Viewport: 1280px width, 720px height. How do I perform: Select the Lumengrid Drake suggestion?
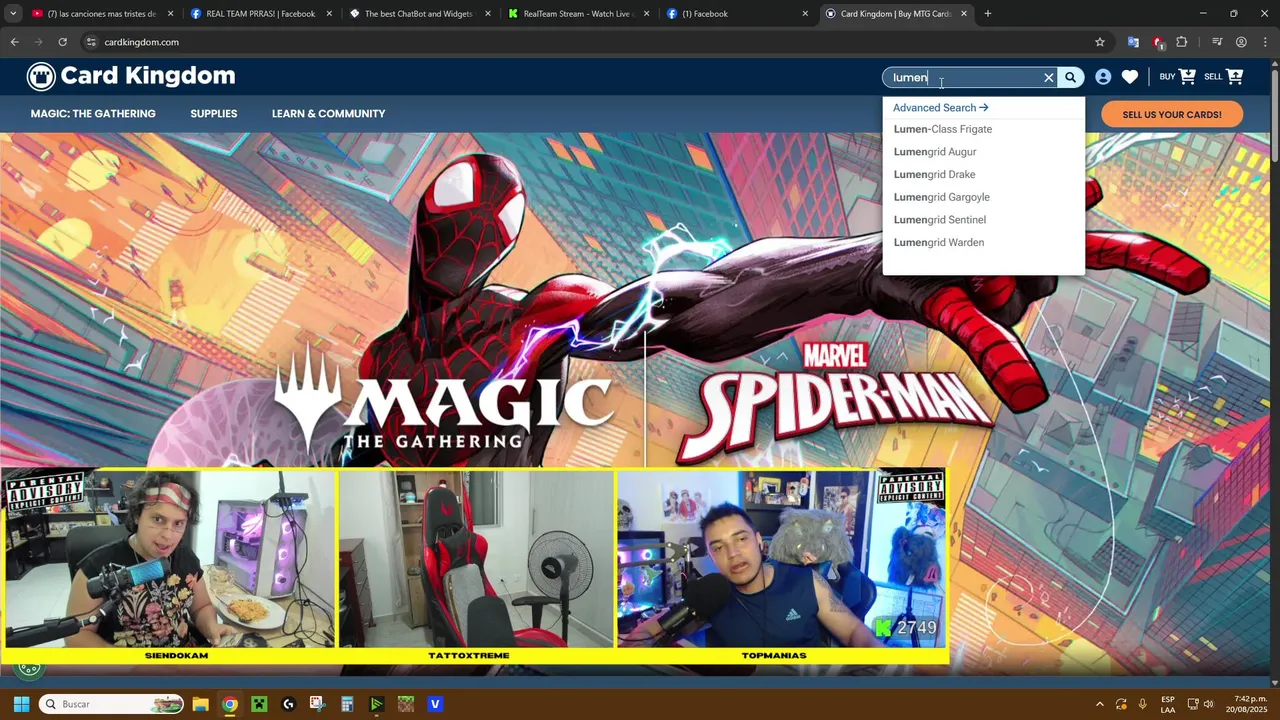(934, 174)
